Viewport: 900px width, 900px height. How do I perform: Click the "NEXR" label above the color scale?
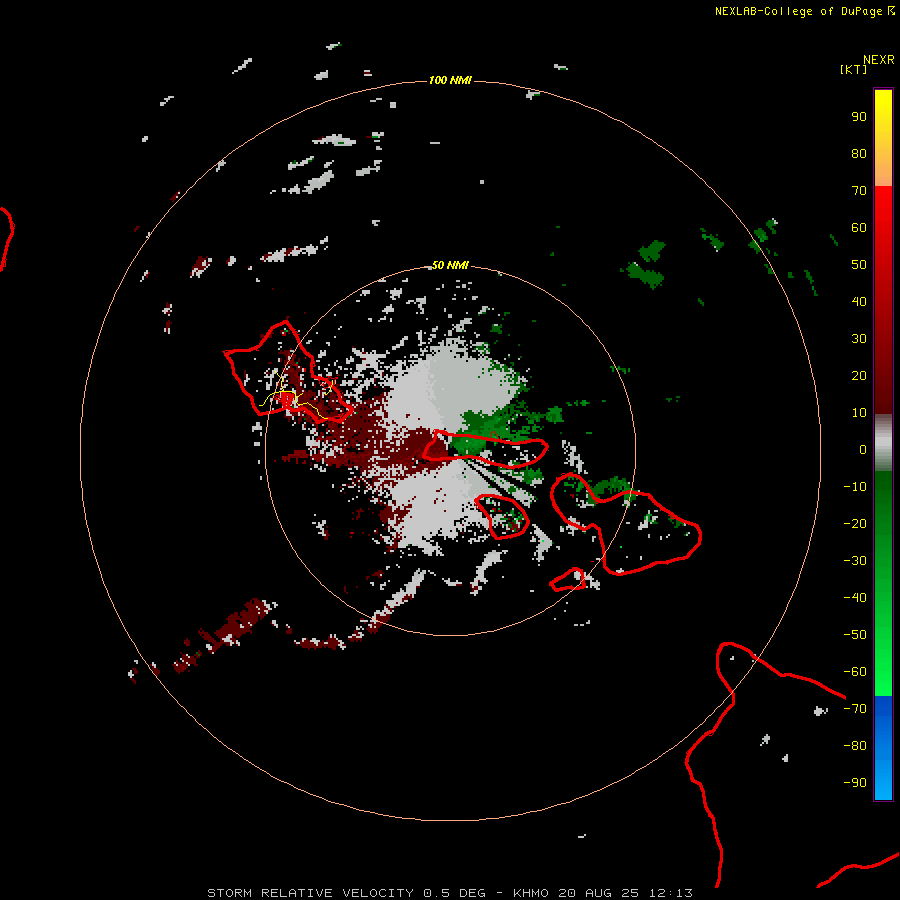878,60
